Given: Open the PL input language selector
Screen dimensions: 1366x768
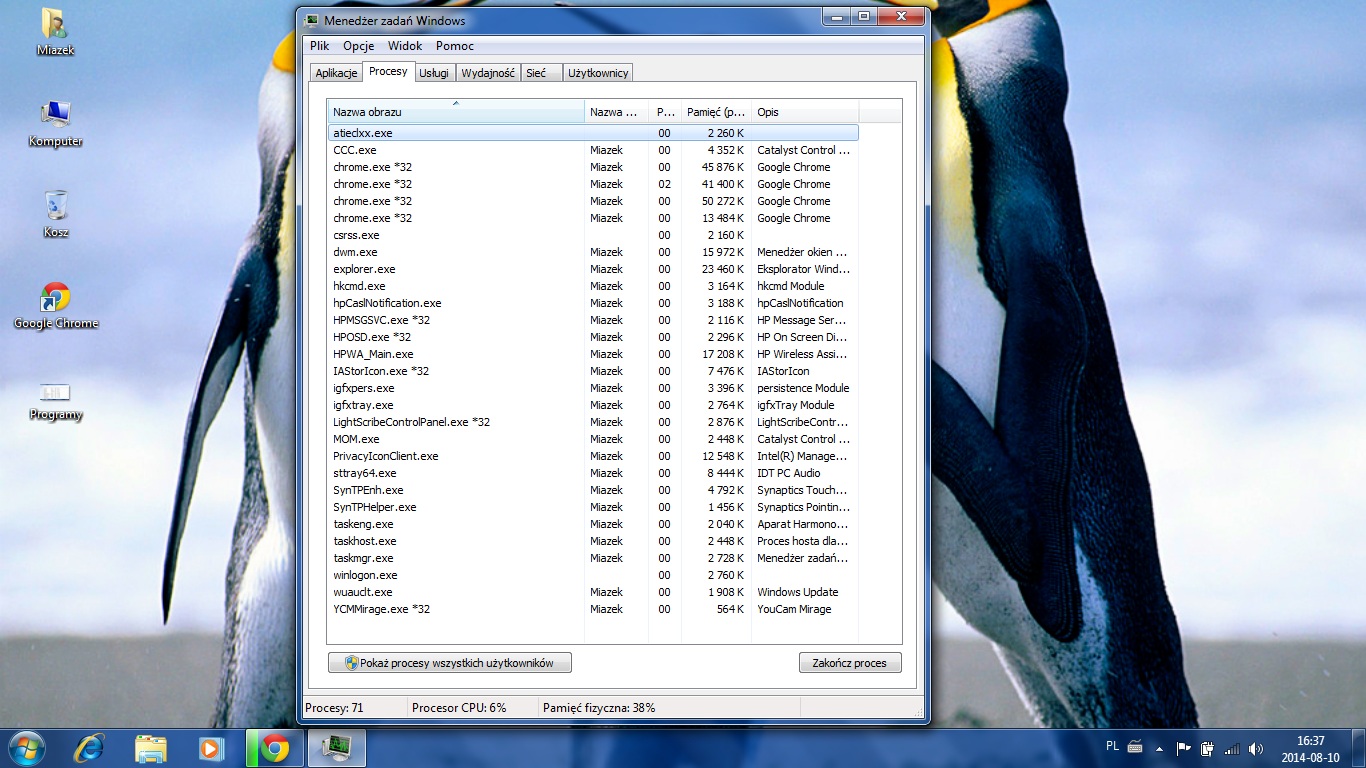Looking at the screenshot, I should point(1113,747).
